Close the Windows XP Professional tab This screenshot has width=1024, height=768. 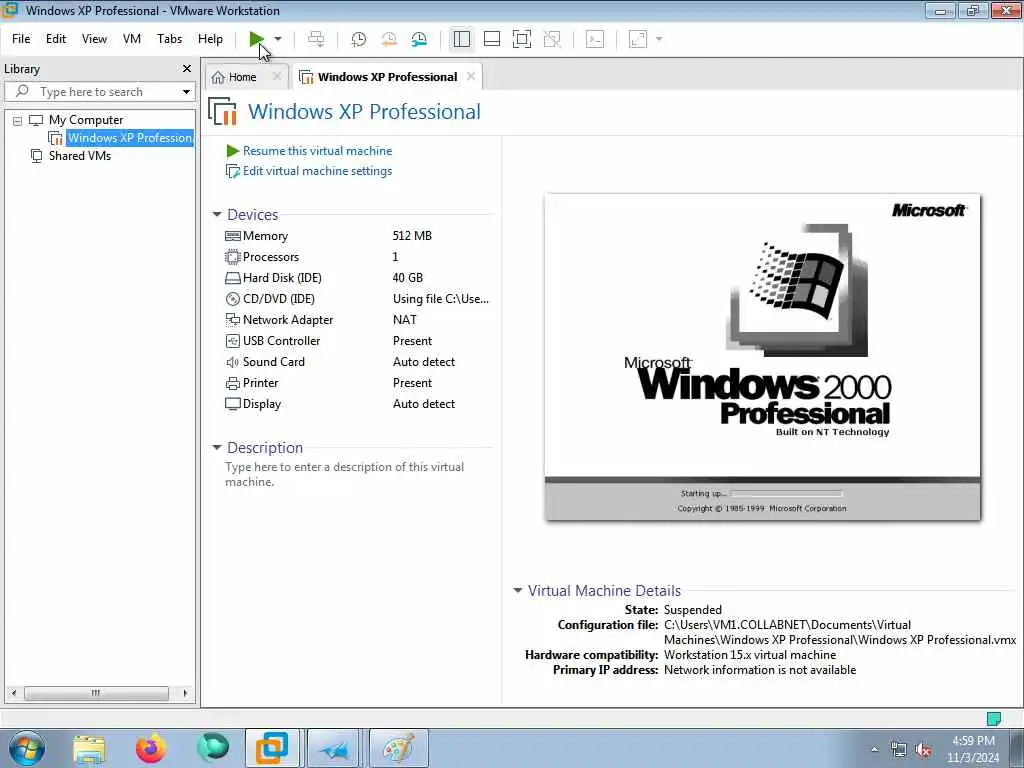(x=471, y=76)
